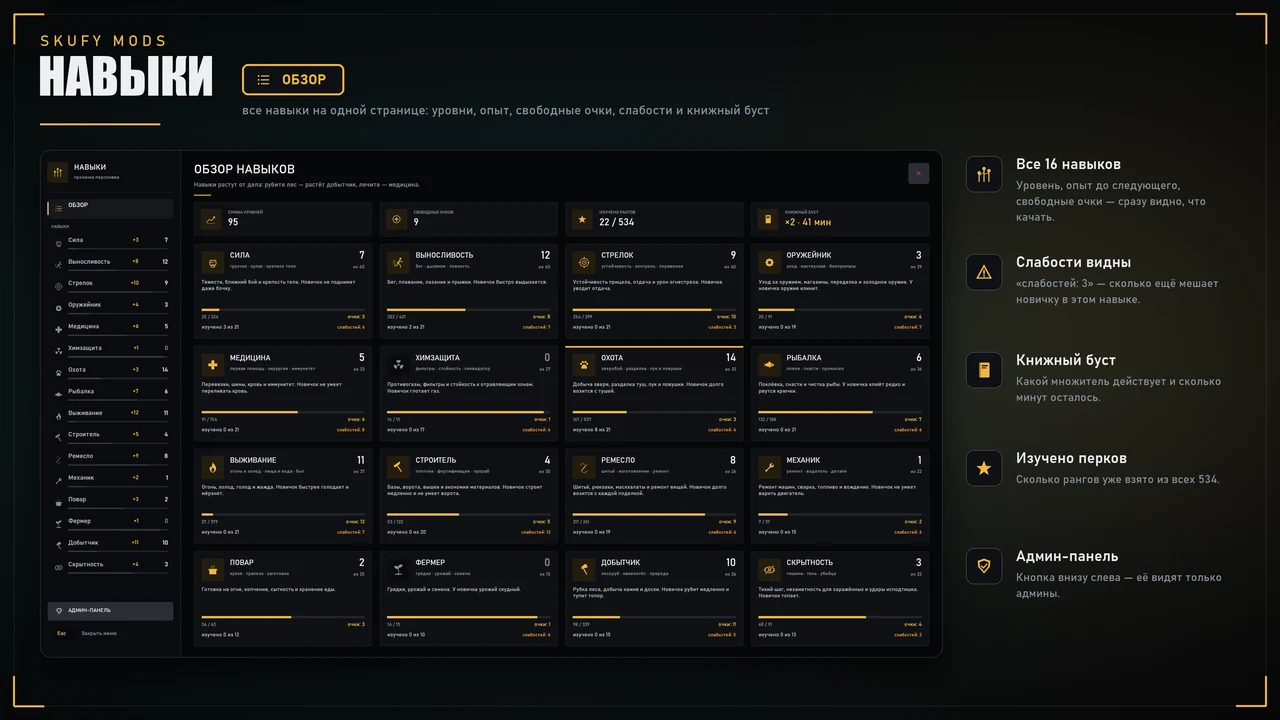The height and width of the screenshot is (720, 1280).
Task: Click the needle icon on the Ремесло card
Action: [584, 467]
